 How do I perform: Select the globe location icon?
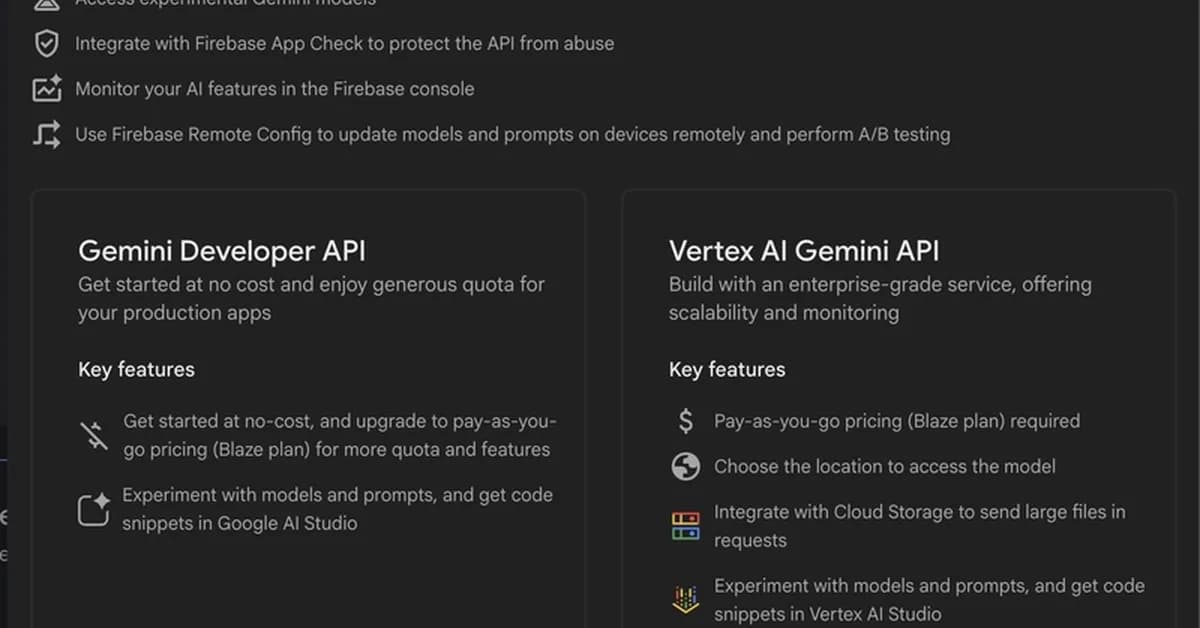tap(685, 466)
